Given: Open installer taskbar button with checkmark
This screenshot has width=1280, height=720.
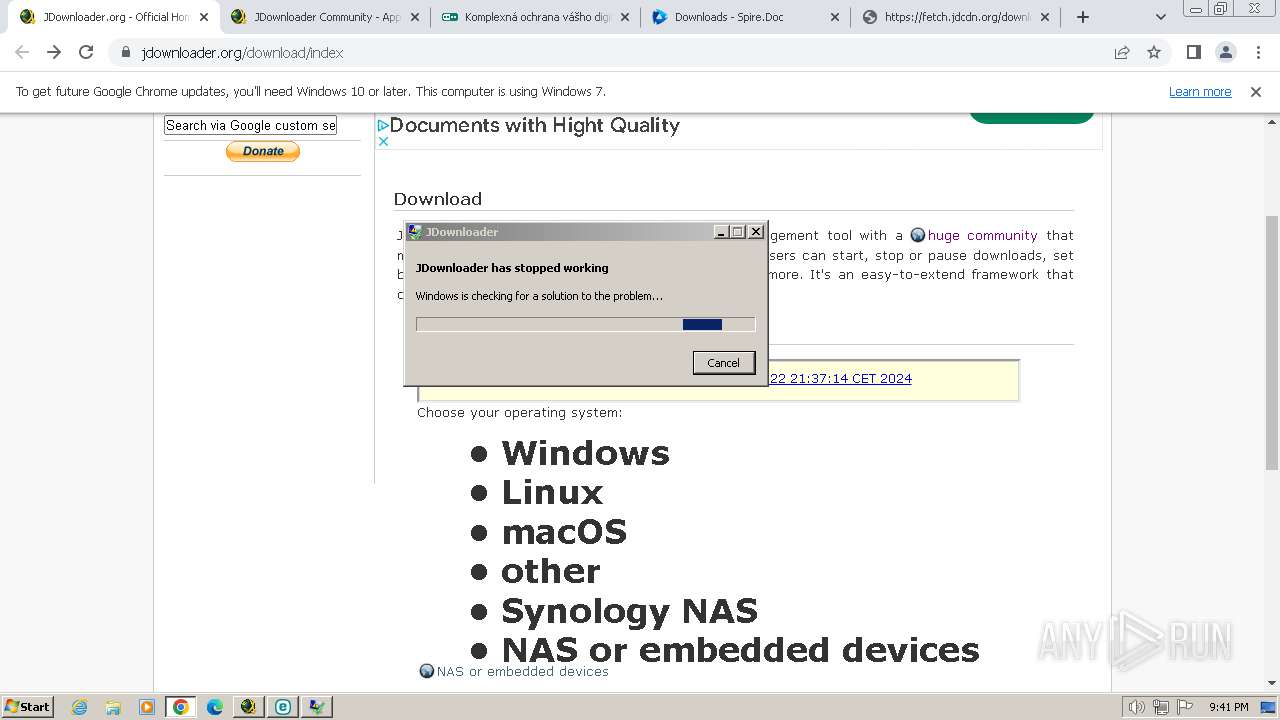Looking at the screenshot, I should [317, 707].
